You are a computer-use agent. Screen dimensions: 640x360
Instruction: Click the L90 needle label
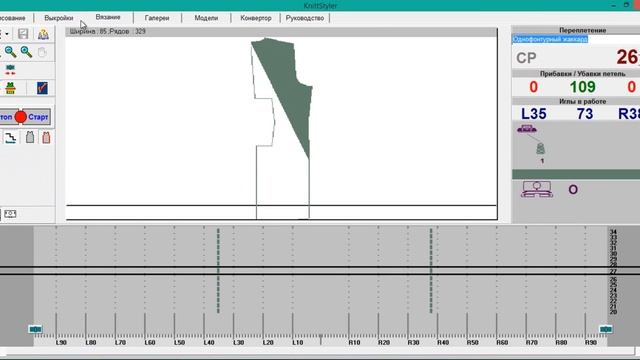[61, 343]
